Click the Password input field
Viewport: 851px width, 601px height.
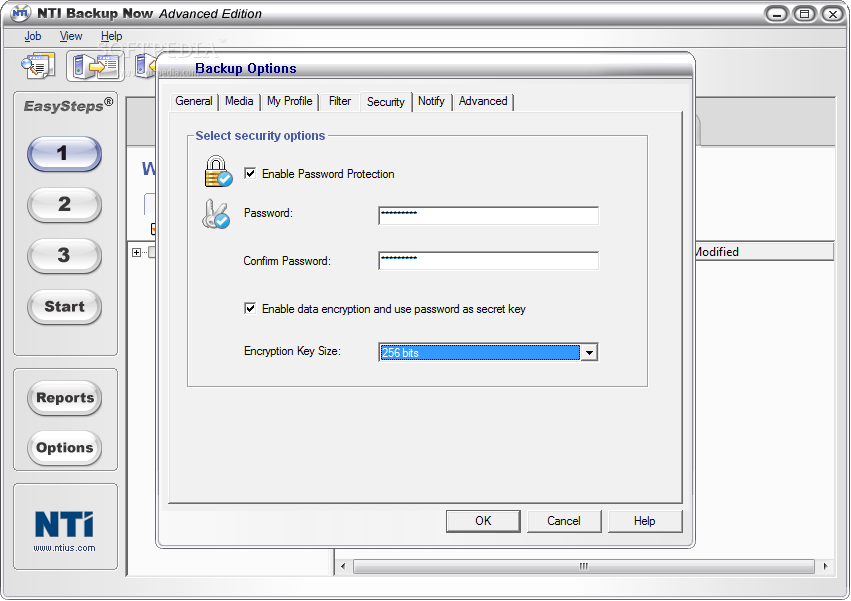tap(488, 216)
